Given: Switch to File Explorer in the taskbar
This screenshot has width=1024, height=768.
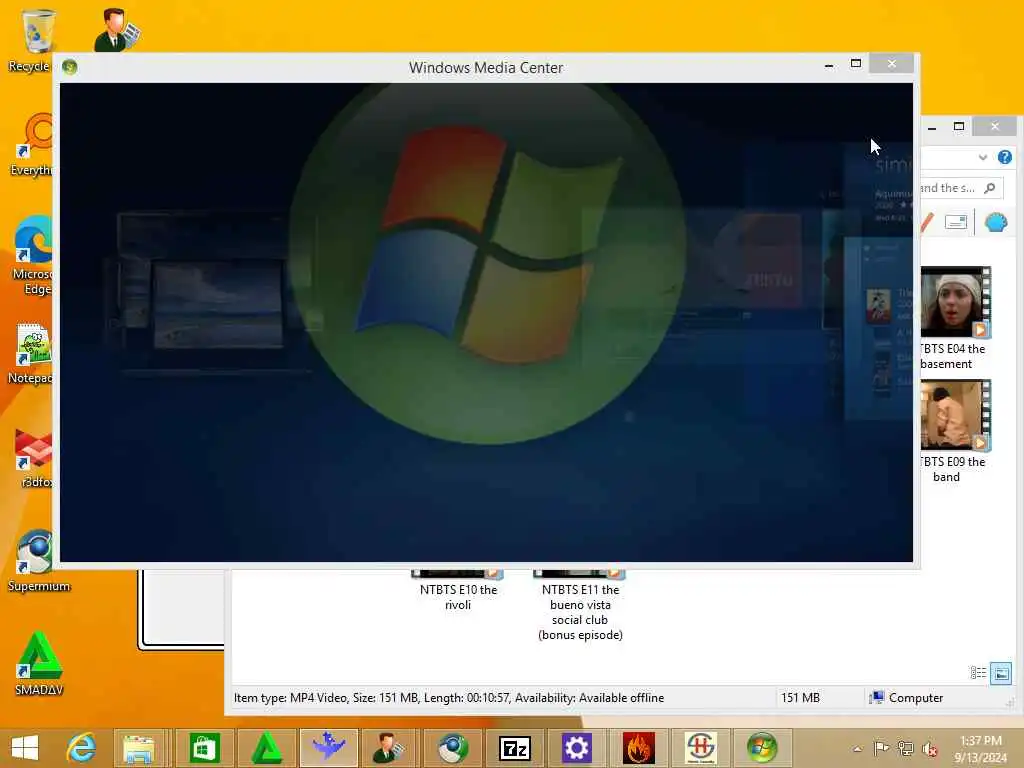Looking at the screenshot, I should pyautogui.click(x=138, y=748).
